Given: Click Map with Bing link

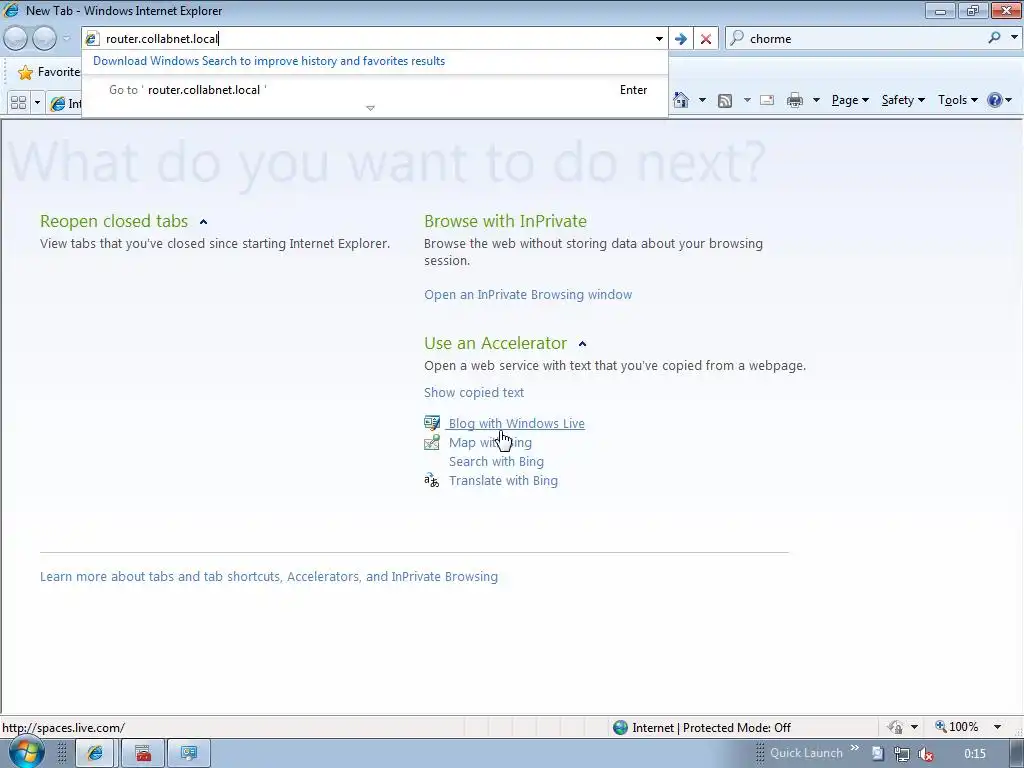Looking at the screenshot, I should point(490,443).
